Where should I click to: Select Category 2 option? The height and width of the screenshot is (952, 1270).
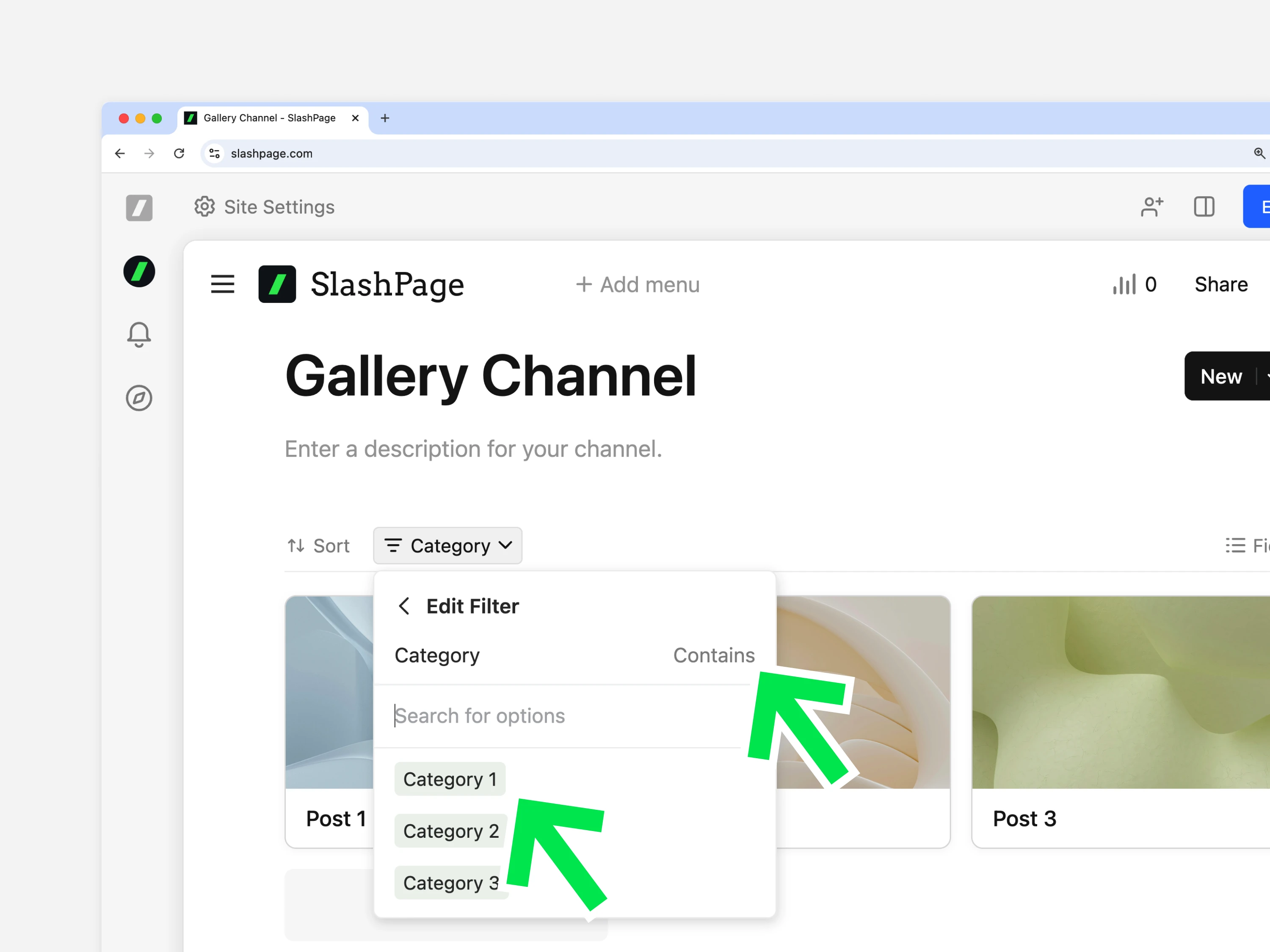pos(451,831)
